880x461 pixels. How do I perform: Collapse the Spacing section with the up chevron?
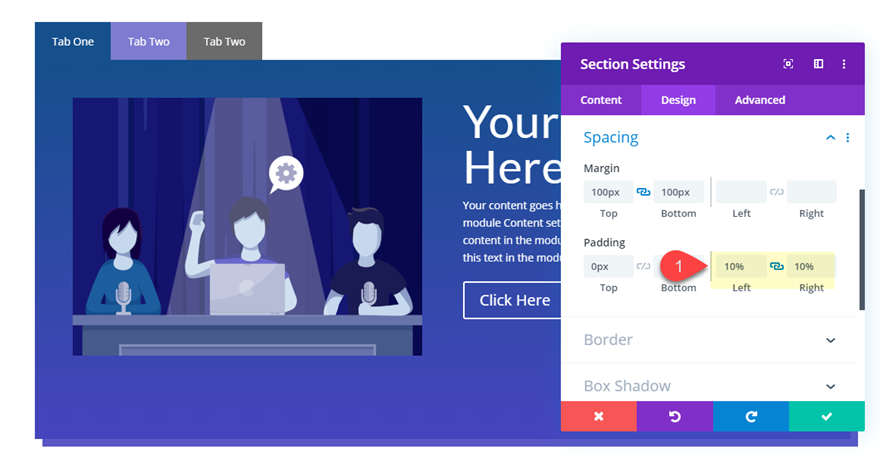click(x=831, y=138)
